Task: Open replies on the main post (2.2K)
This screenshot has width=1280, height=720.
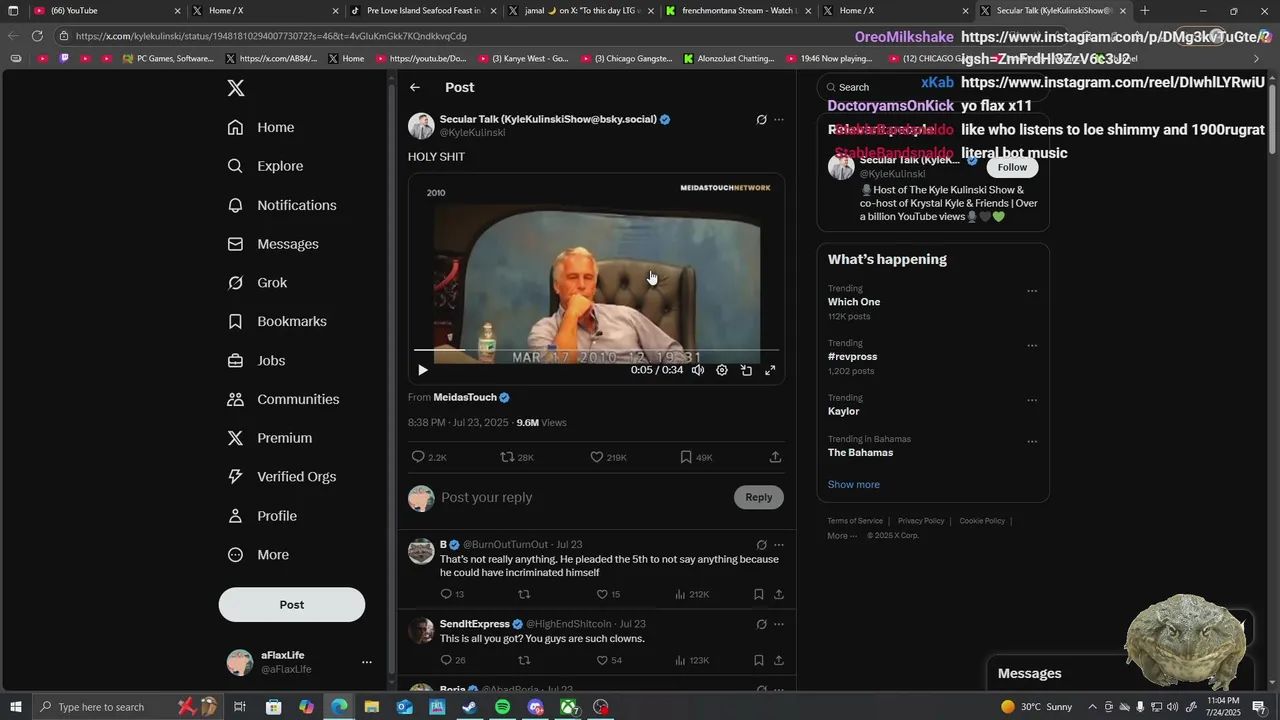Action: (x=429, y=457)
